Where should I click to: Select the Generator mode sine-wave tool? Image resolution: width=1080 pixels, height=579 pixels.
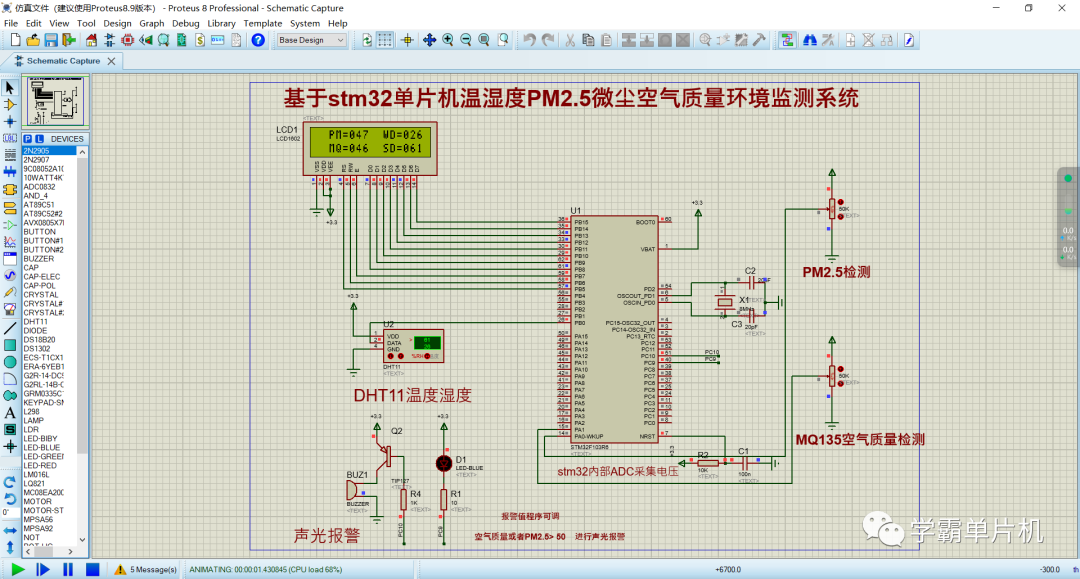(x=10, y=275)
